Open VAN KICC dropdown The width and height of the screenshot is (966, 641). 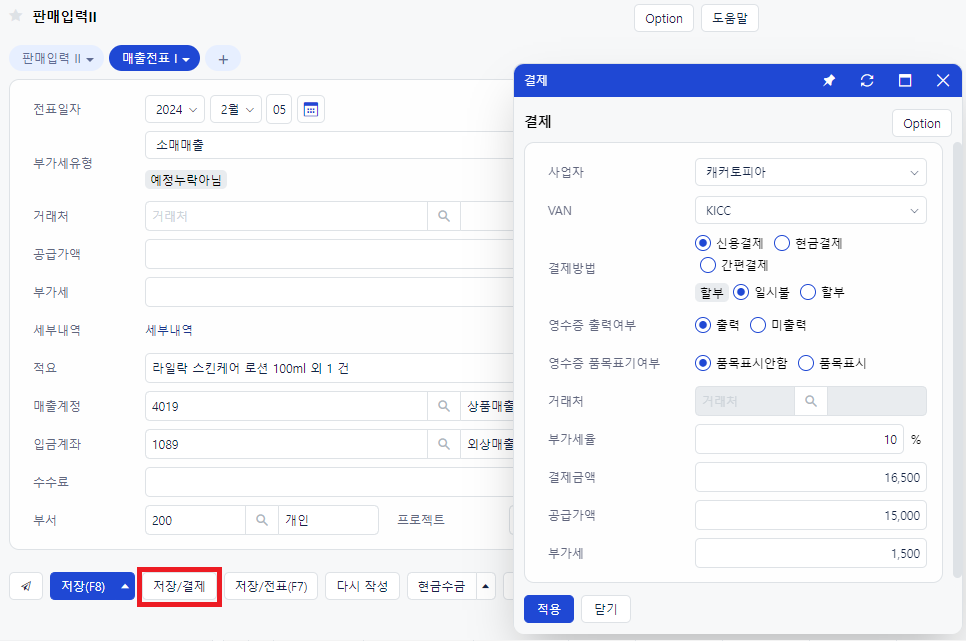click(811, 211)
